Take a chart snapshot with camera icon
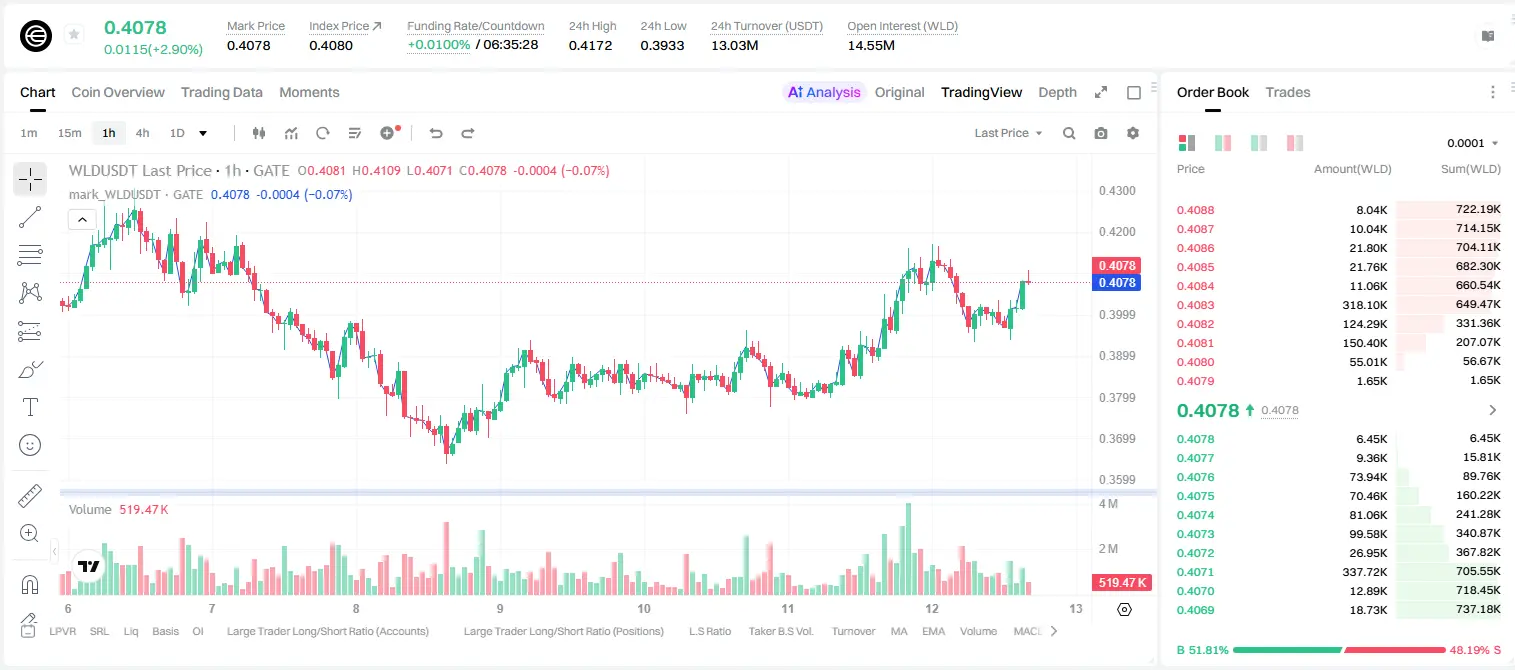Screen dimensions: 1515x670 pyautogui.click(x=1101, y=133)
